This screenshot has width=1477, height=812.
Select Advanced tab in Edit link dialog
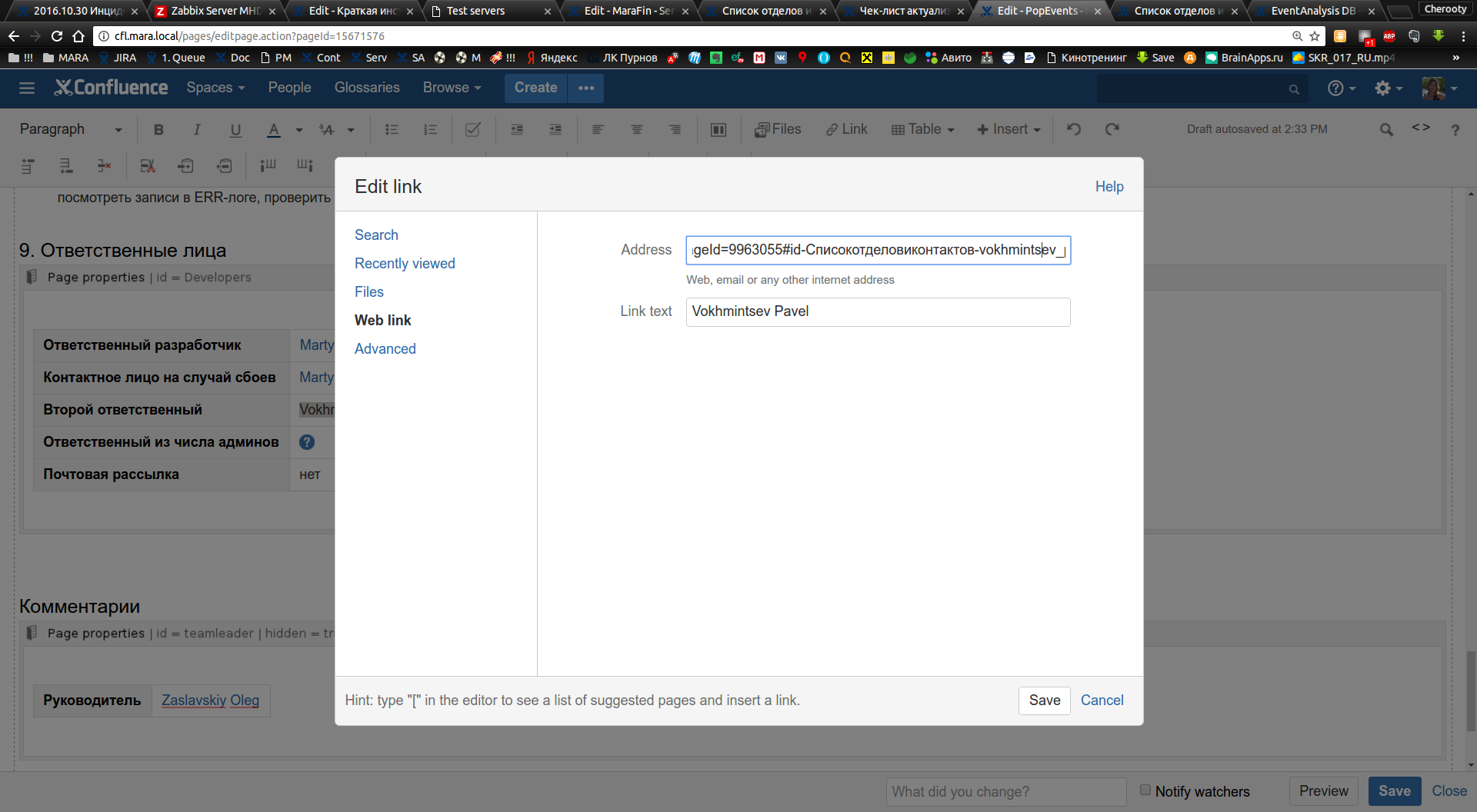[x=385, y=349]
